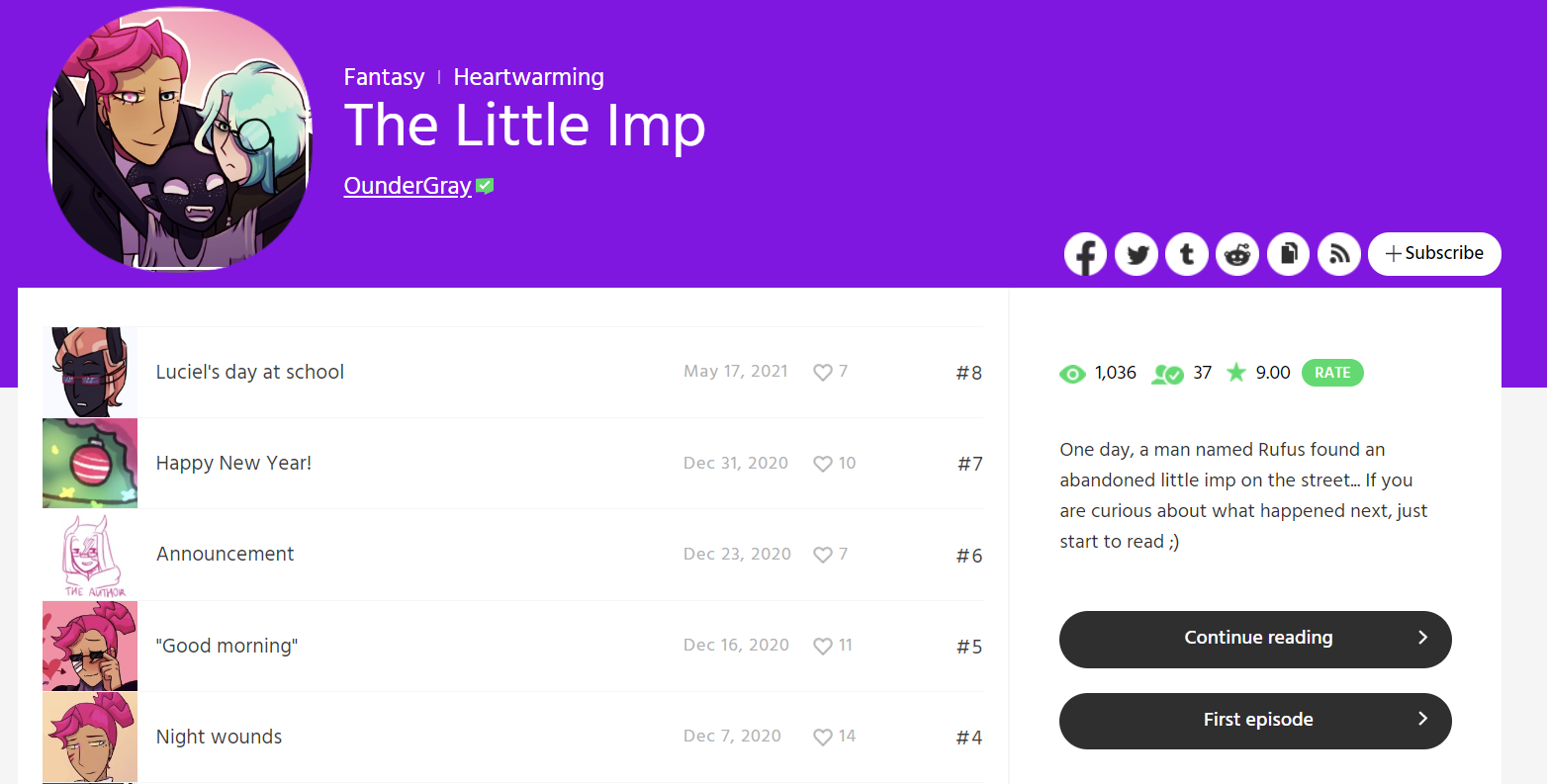Image resolution: width=1547 pixels, height=784 pixels.
Task: Like the Happy New Year episode
Action: tap(822, 464)
